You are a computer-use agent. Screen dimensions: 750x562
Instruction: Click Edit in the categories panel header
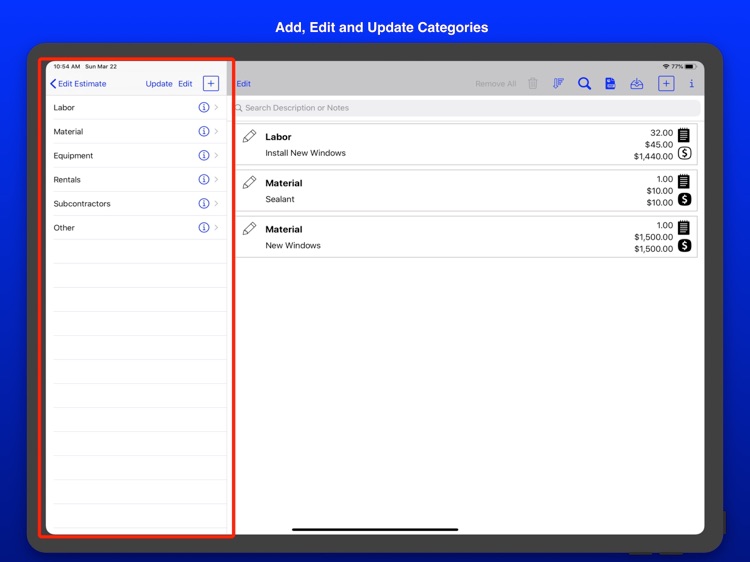pos(185,84)
